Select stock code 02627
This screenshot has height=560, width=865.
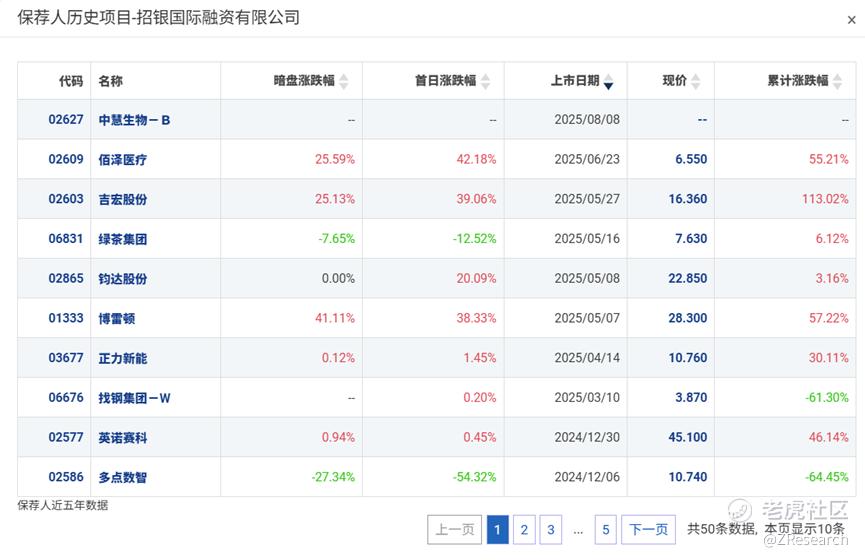click(66, 120)
